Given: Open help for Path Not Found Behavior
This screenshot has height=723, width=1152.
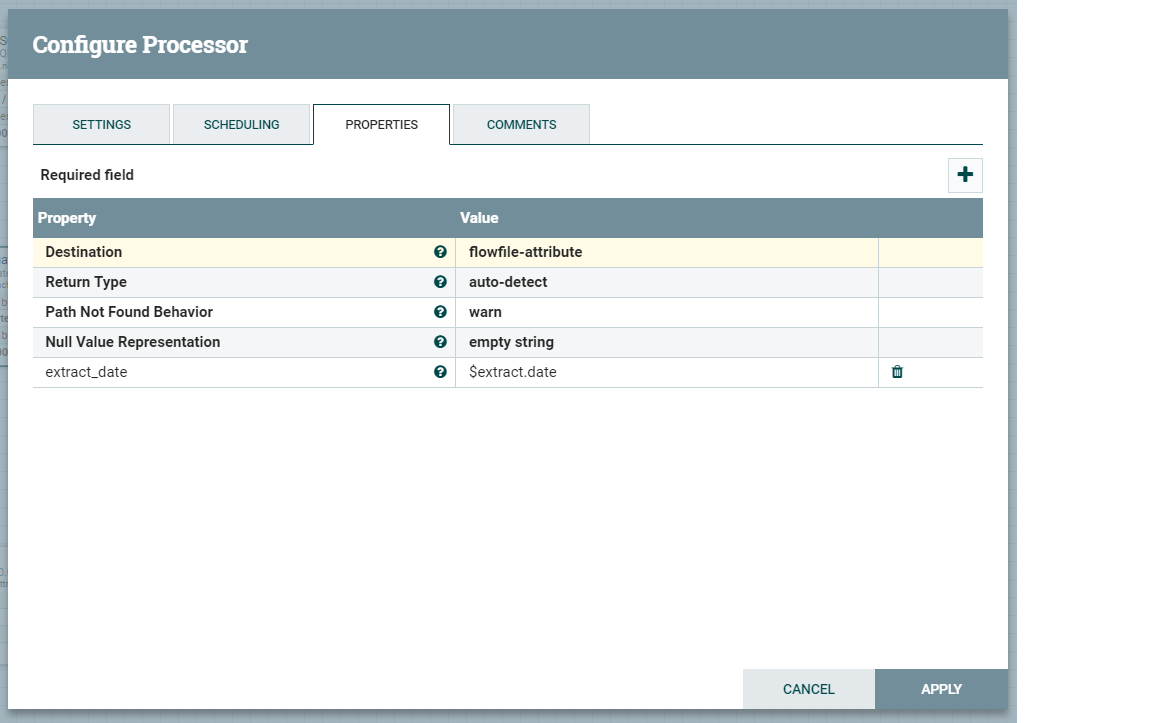Looking at the screenshot, I should 440,312.
